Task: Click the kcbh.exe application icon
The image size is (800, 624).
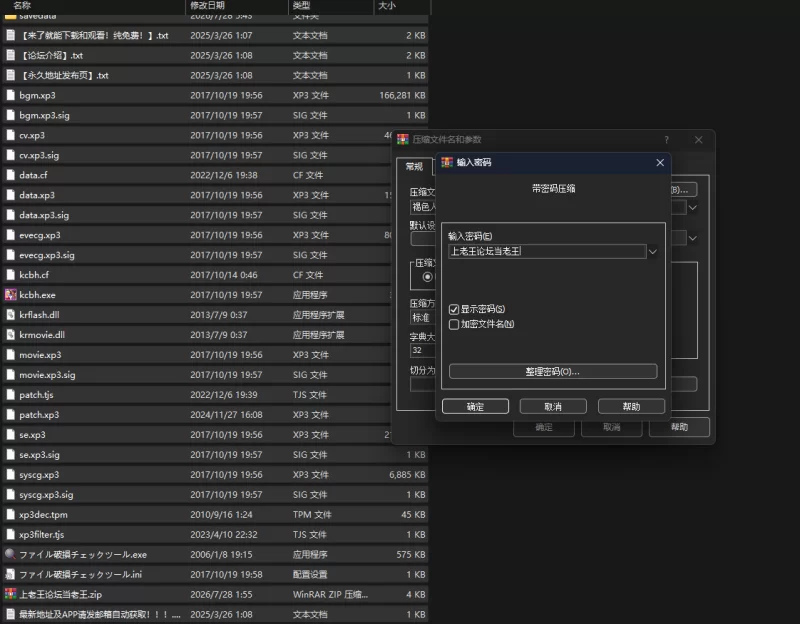Action: (x=10, y=294)
